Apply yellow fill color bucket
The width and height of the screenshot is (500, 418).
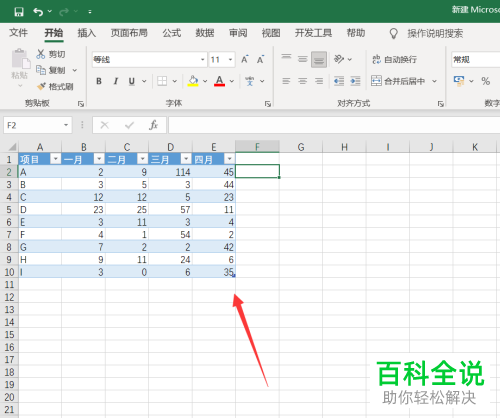pyautogui.click(x=193, y=81)
